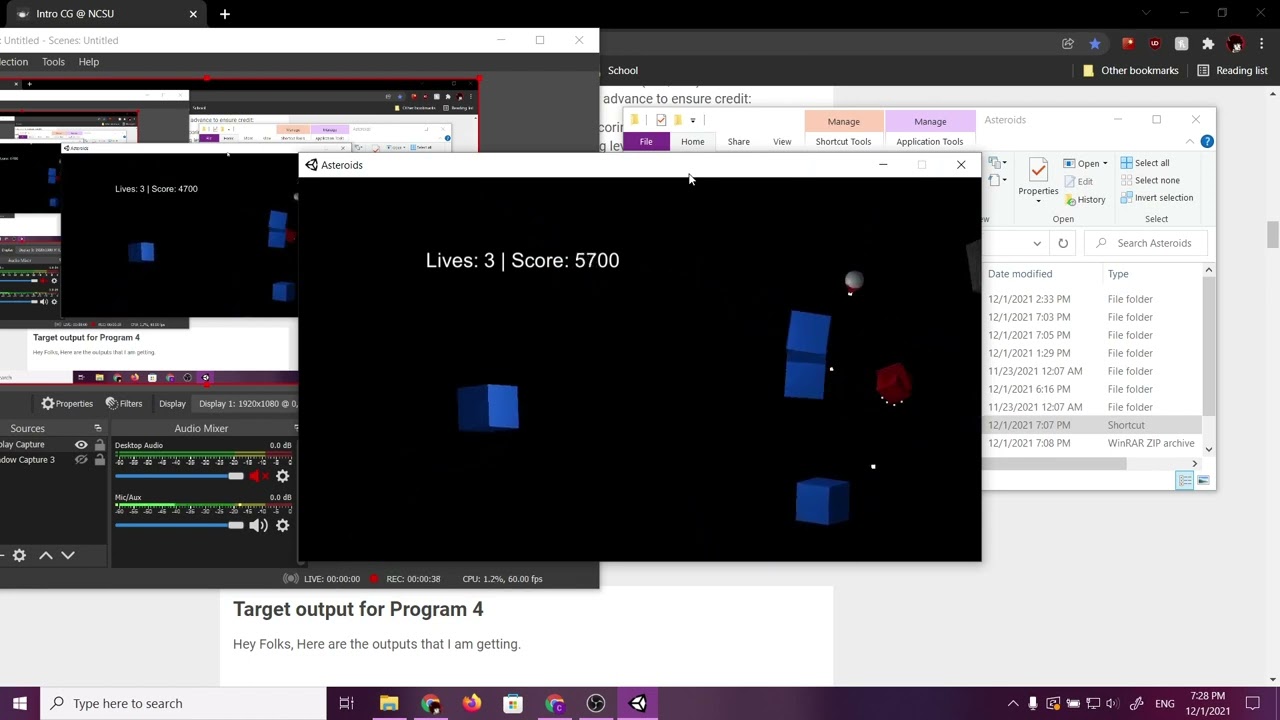The image size is (1280, 720).
Task: Move selected source up in OBS
Action: click(46, 555)
